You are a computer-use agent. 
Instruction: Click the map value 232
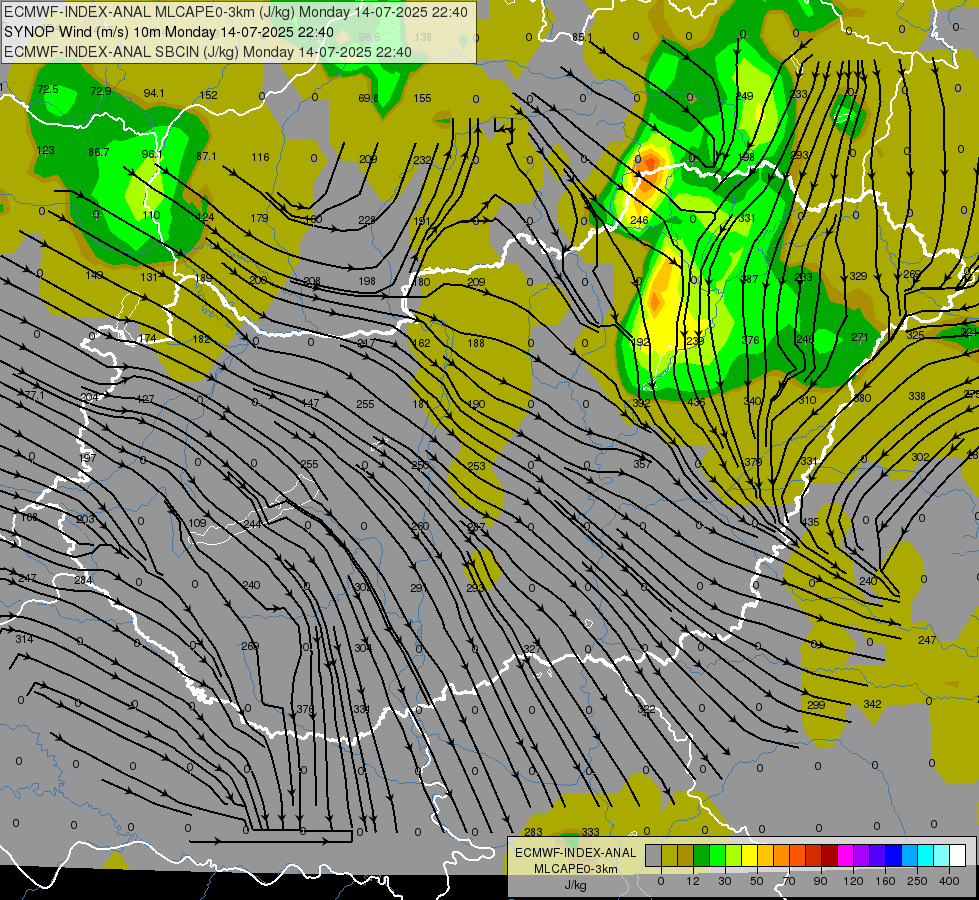pos(423,160)
